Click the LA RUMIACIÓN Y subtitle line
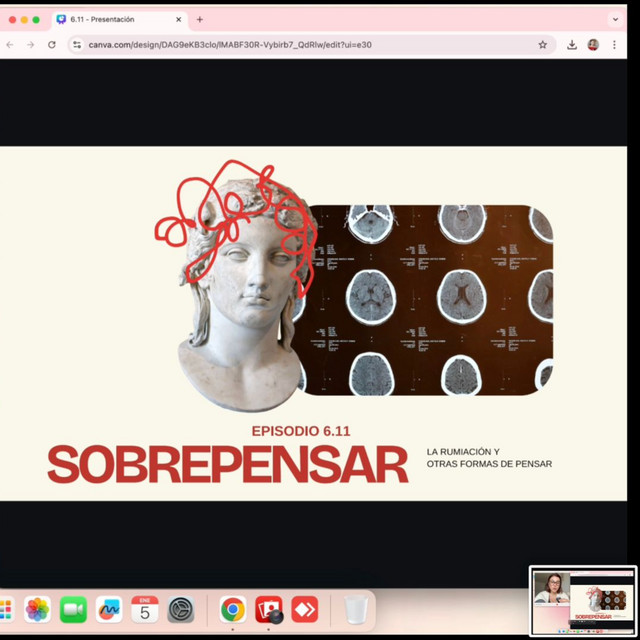This screenshot has height=640, width=640. [463, 452]
